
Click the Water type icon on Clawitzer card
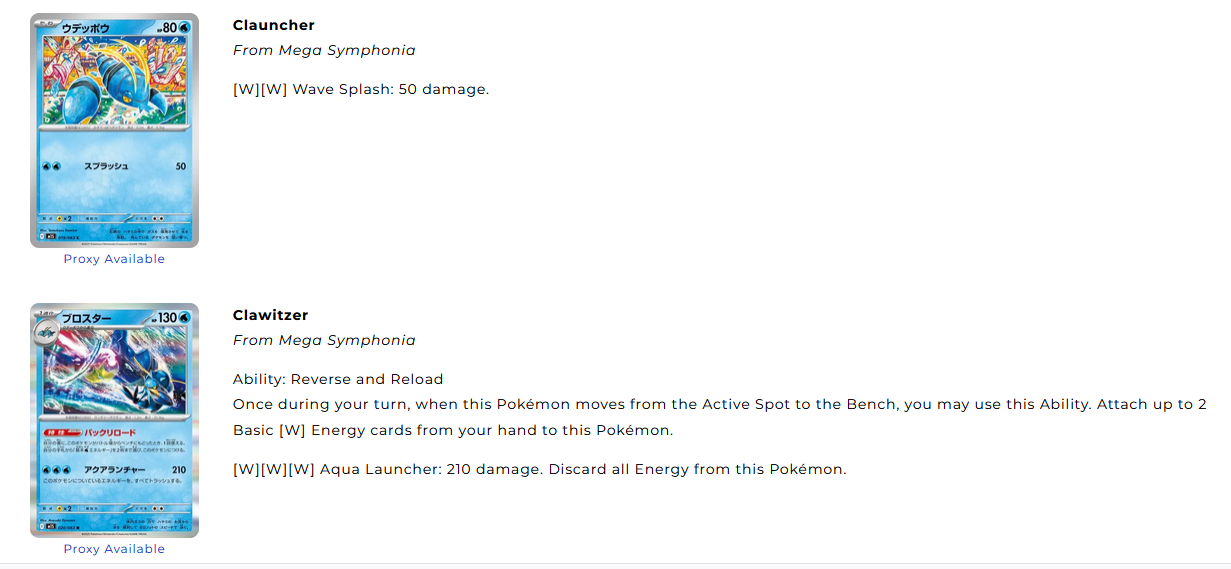click(x=185, y=317)
